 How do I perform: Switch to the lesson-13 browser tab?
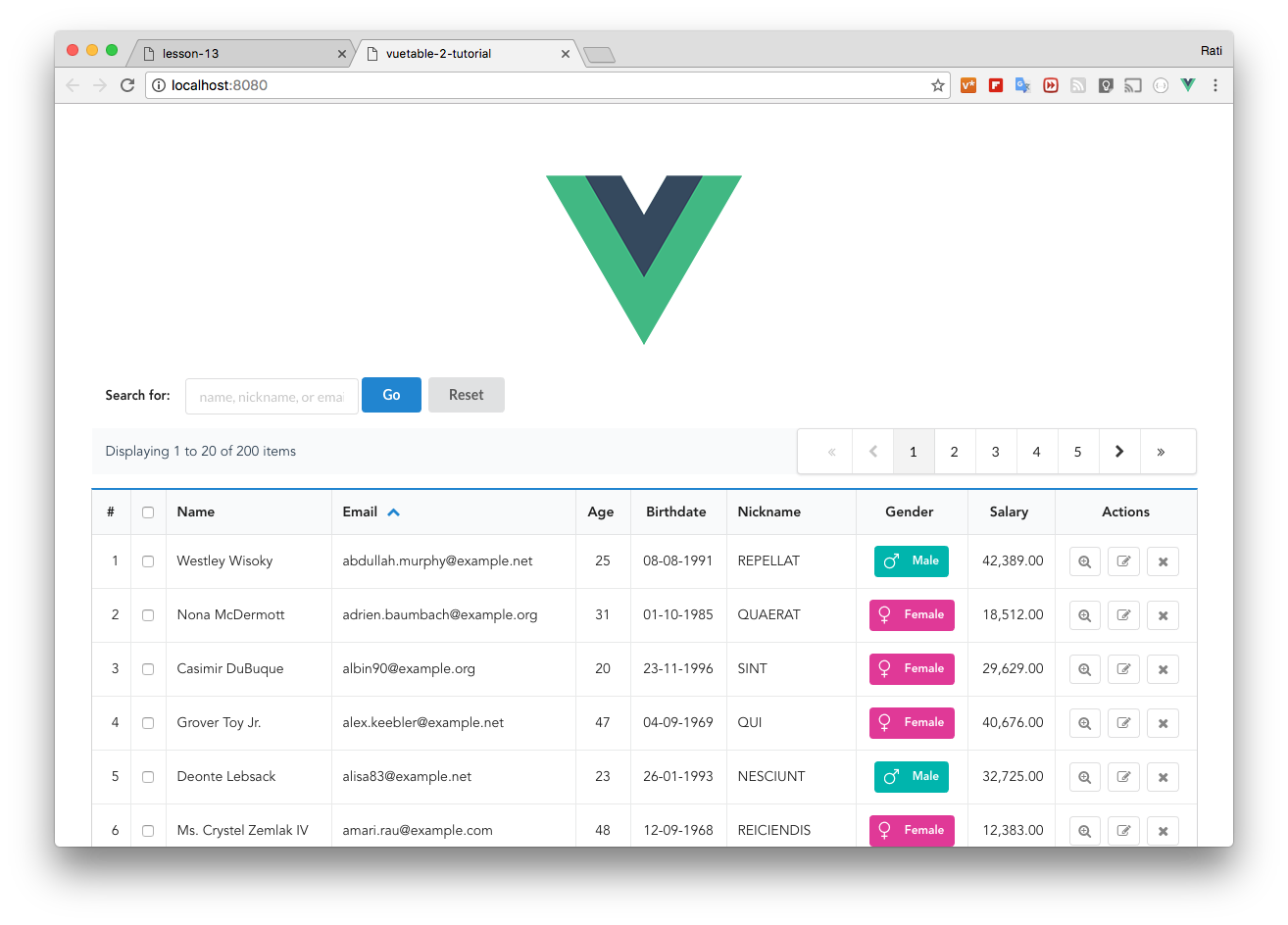pyautogui.click(x=239, y=54)
